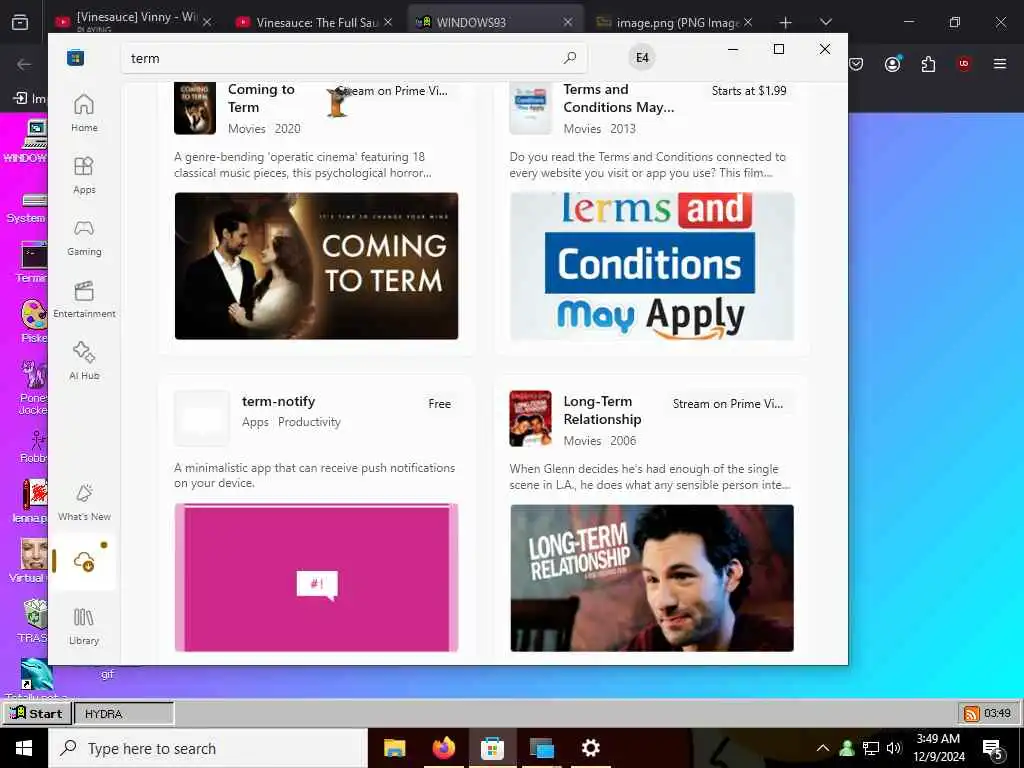The width and height of the screenshot is (1024, 768).
Task: Open the term-notify app title
Action: click(x=279, y=401)
